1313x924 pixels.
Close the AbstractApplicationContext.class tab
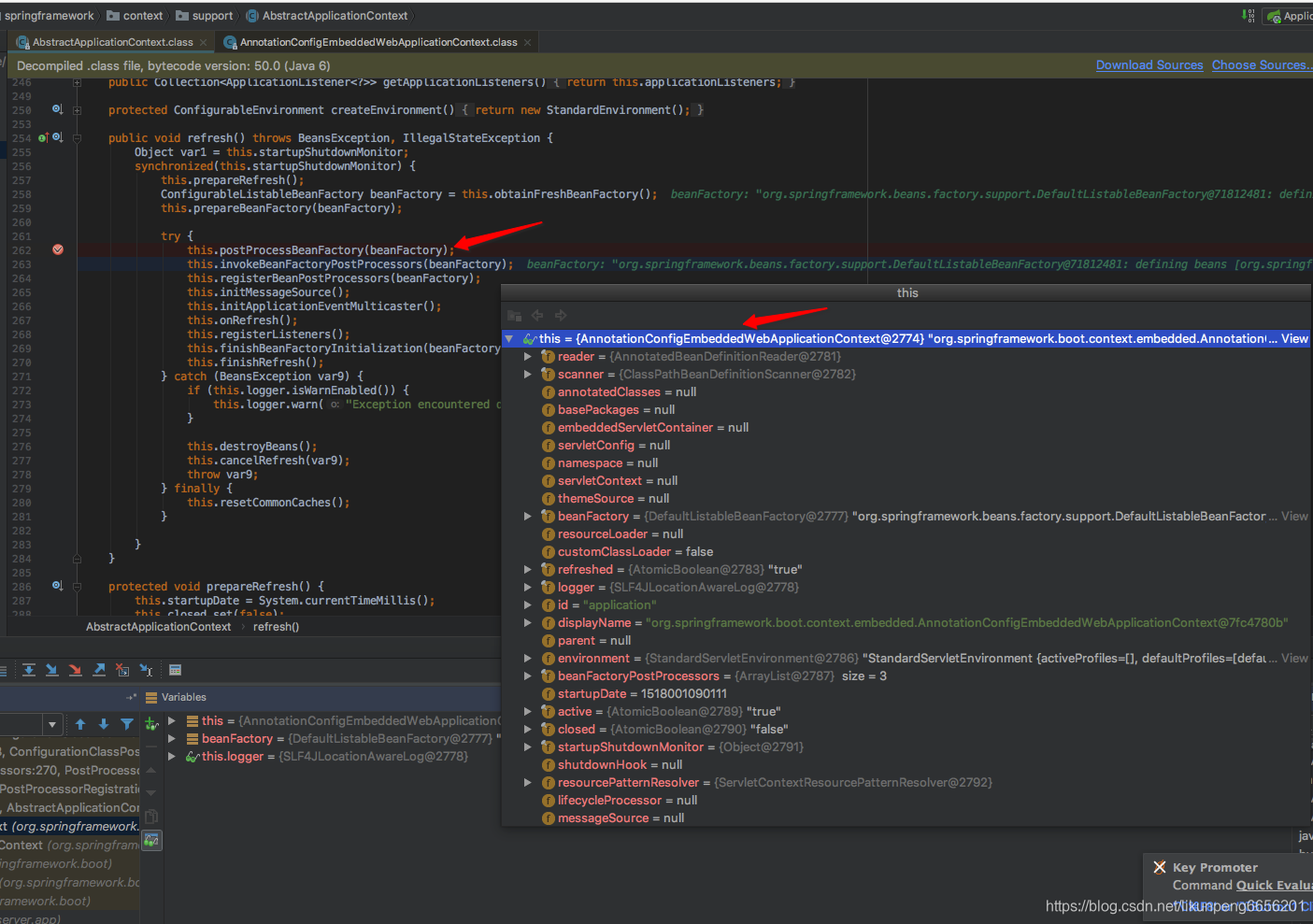click(x=203, y=42)
